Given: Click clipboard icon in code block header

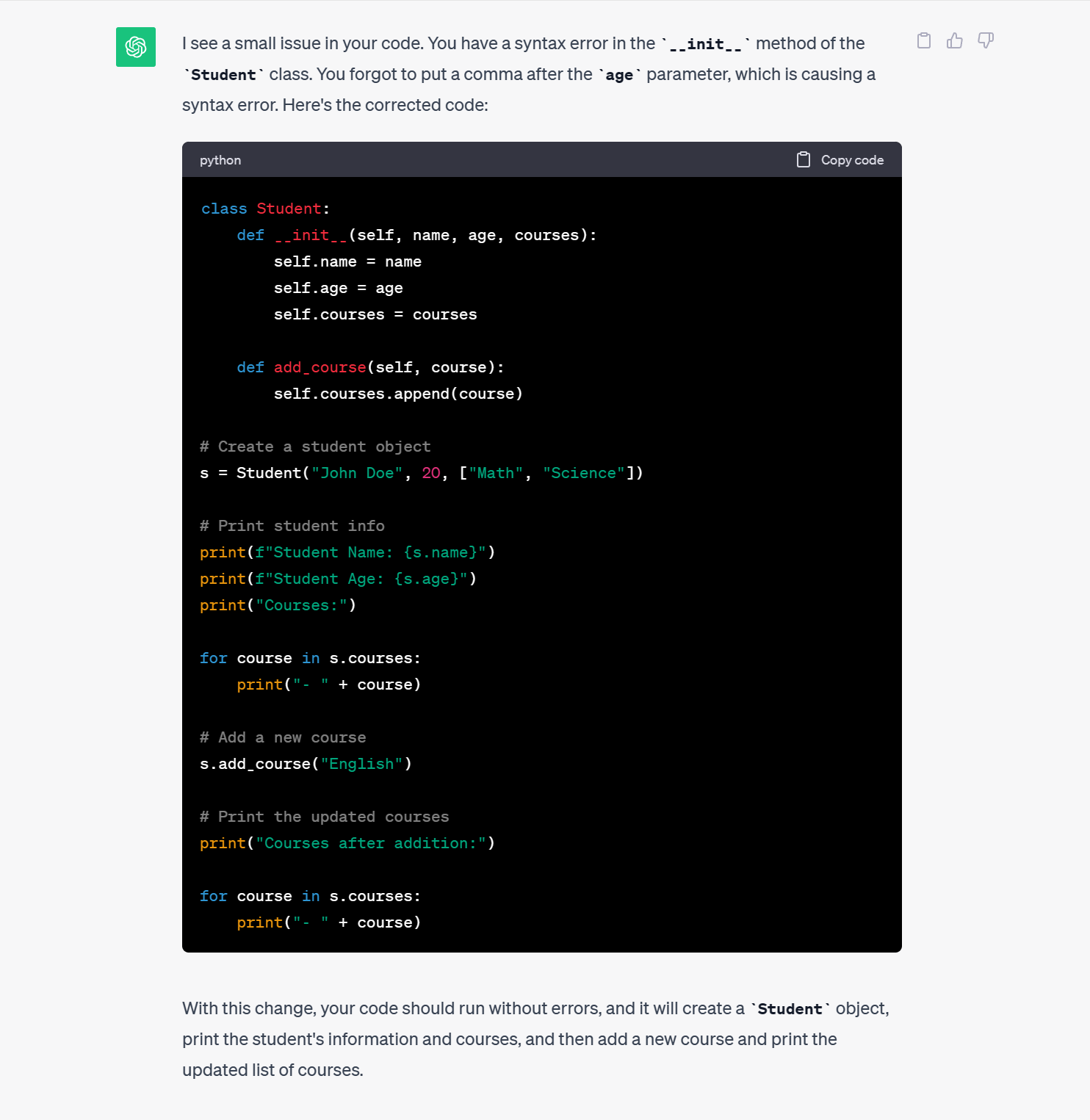Looking at the screenshot, I should click(804, 160).
